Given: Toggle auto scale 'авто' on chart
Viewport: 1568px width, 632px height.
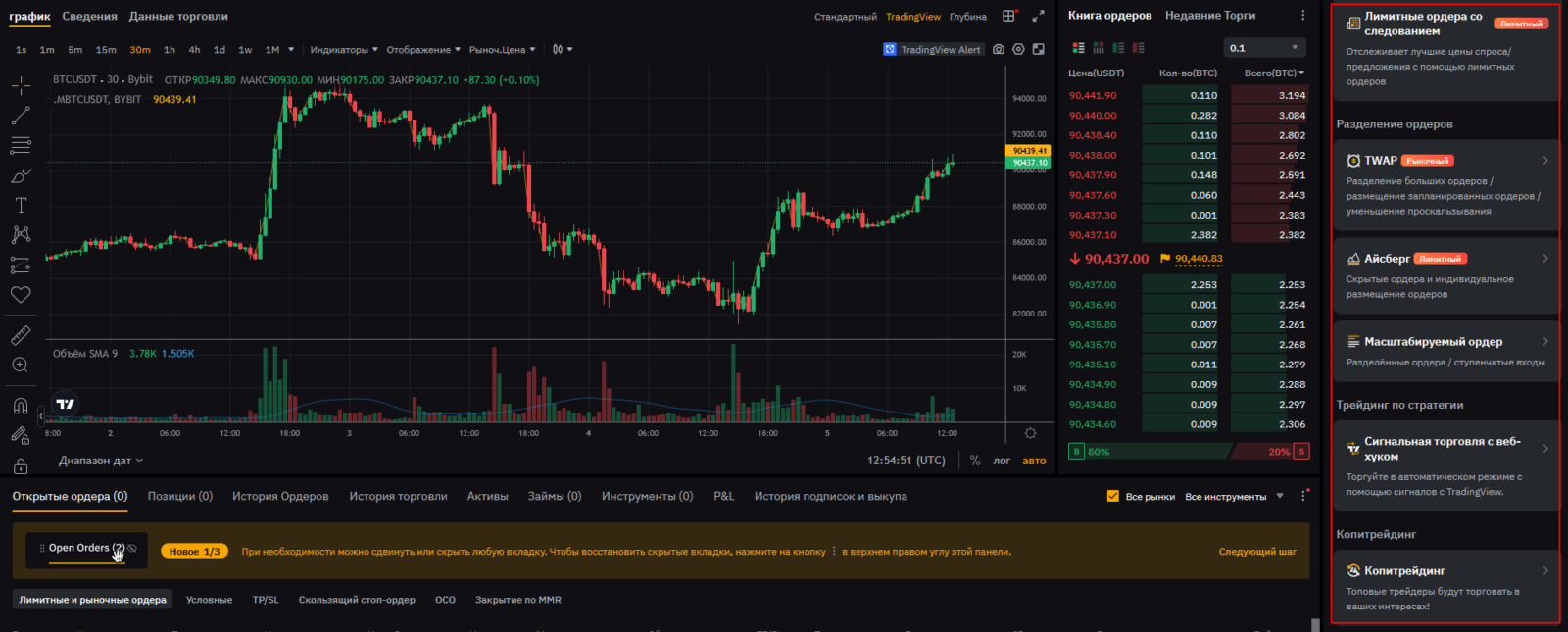Looking at the screenshot, I should tap(1034, 461).
